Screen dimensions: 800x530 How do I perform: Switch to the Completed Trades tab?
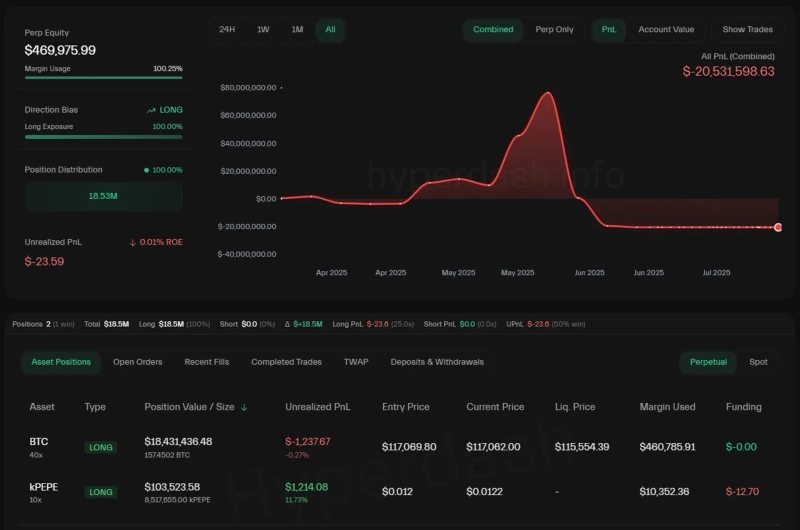click(286, 362)
